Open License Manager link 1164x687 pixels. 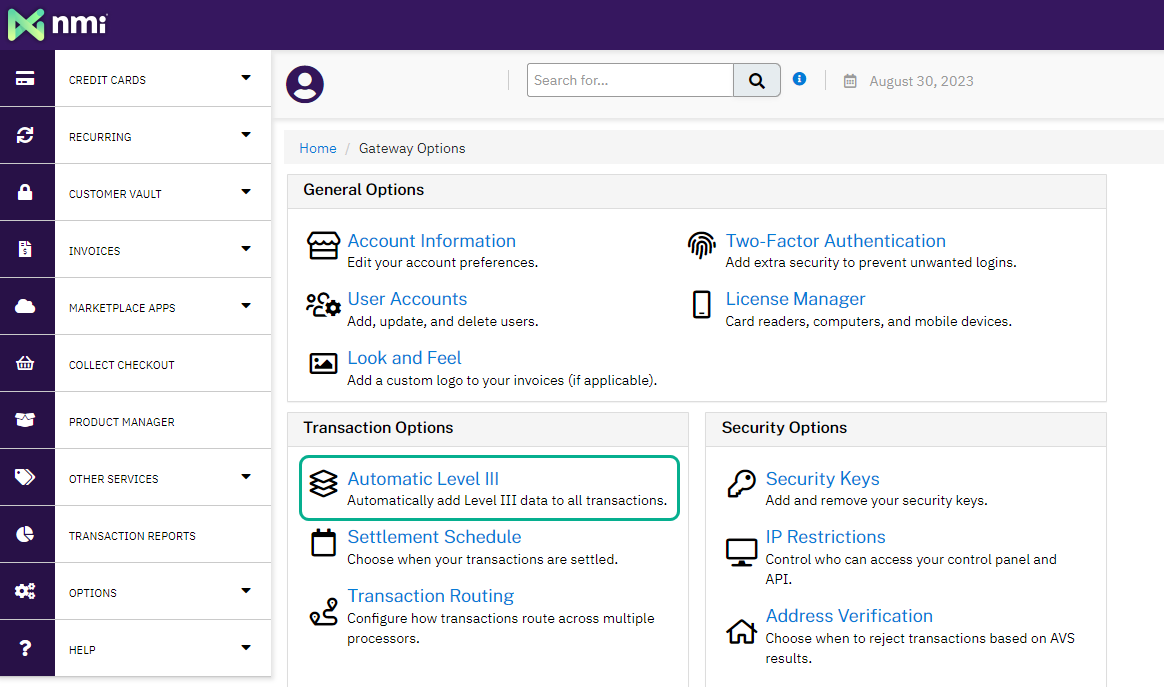(x=795, y=299)
